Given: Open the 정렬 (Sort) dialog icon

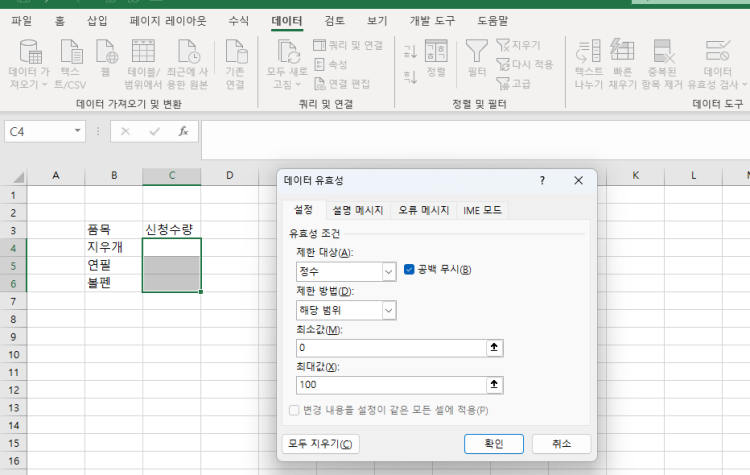Looking at the screenshot, I should pyautogui.click(x=436, y=51).
